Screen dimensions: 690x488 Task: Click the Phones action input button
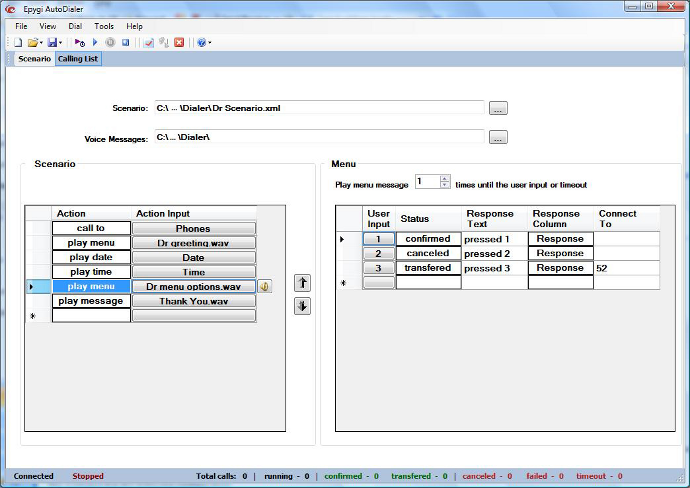193,228
